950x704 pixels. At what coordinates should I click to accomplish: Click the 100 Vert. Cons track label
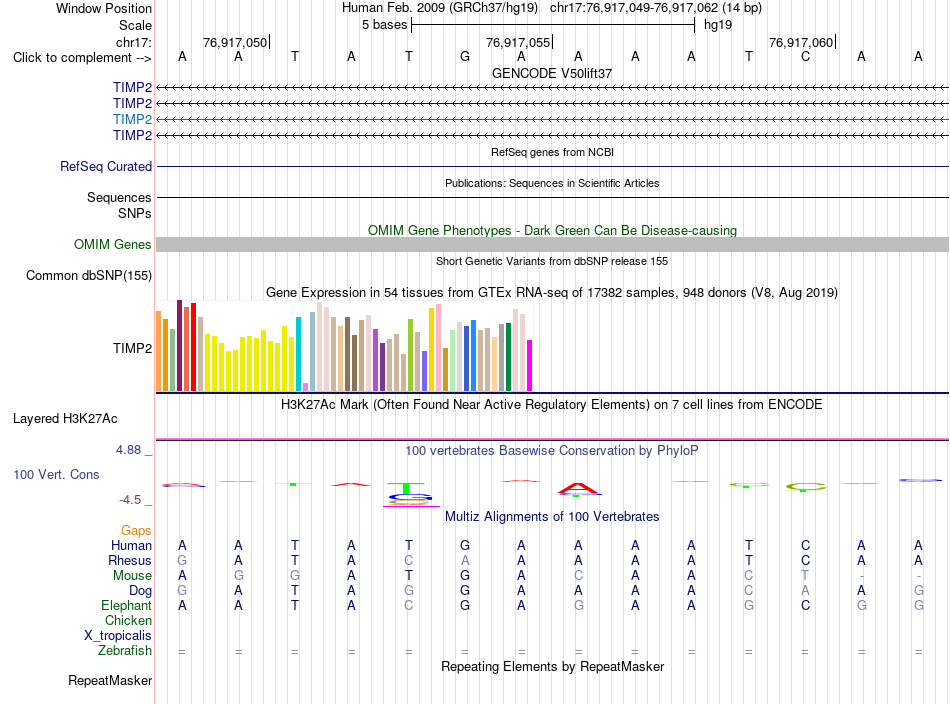click(x=56, y=474)
